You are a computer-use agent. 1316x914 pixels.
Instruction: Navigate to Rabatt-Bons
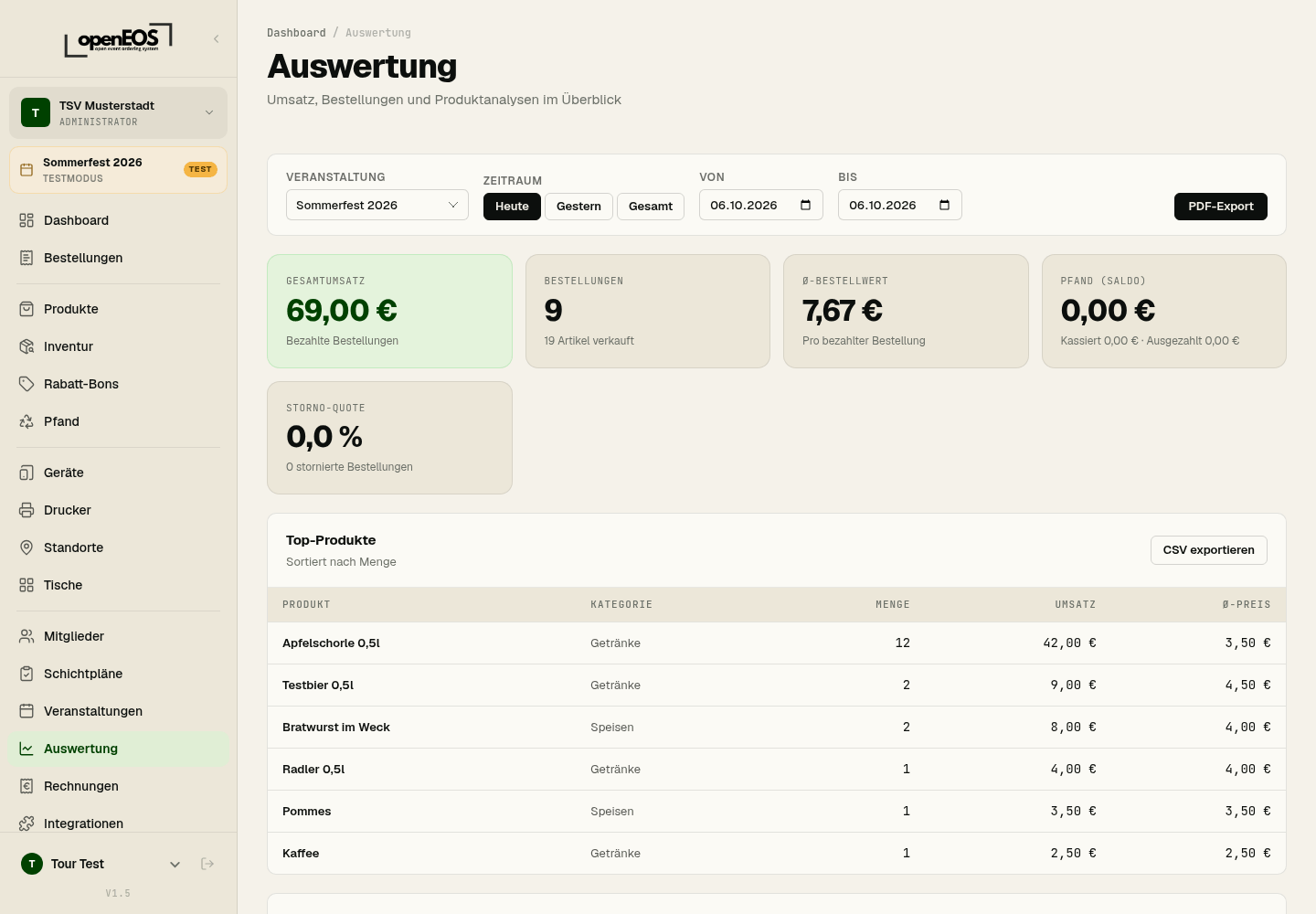point(118,384)
